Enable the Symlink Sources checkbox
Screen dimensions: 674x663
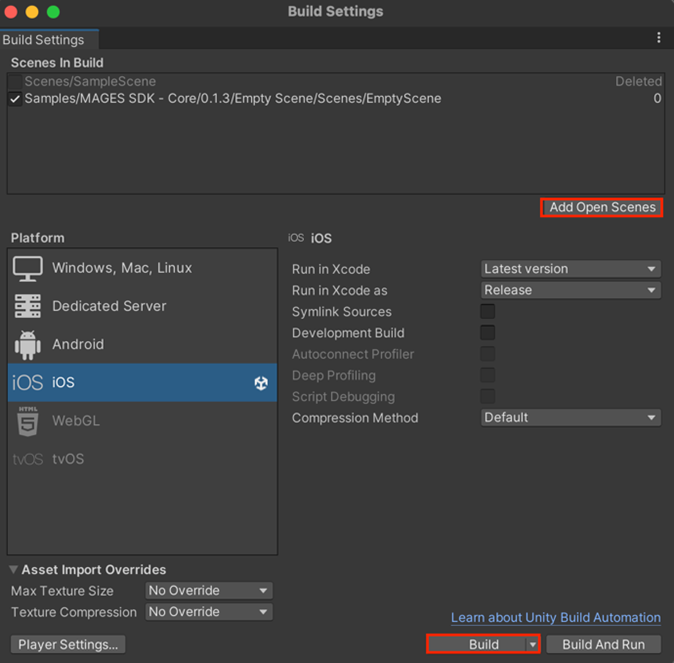pos(488,312)
